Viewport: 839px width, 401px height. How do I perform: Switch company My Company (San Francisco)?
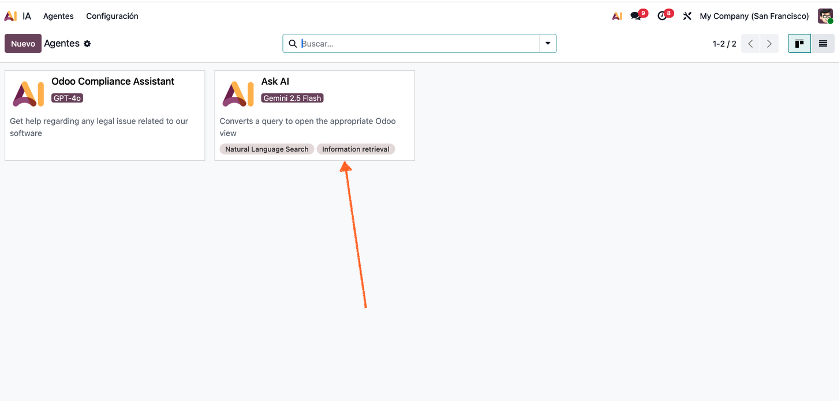click(754, 16)
